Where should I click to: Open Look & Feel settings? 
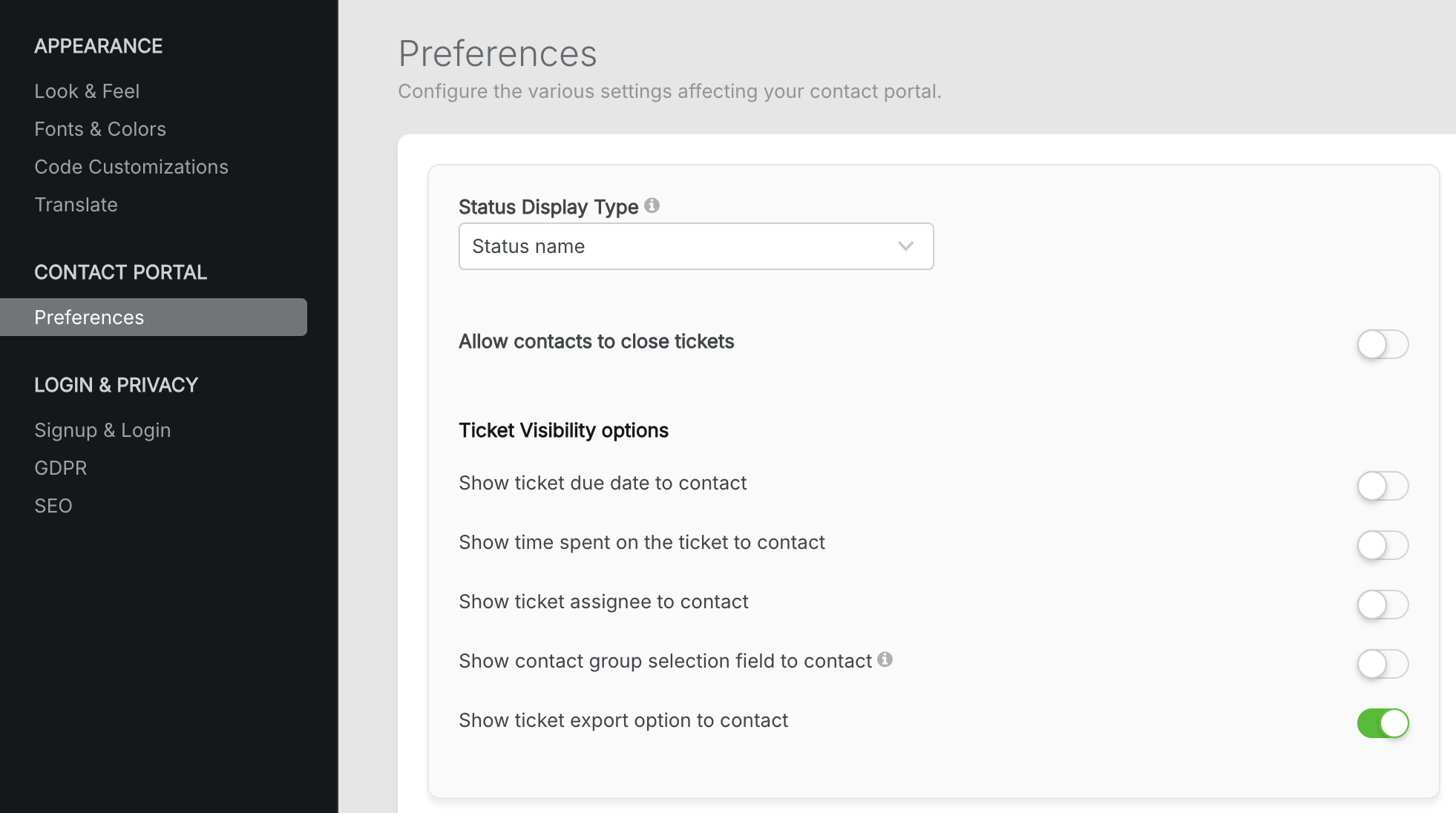pos(87,91)
